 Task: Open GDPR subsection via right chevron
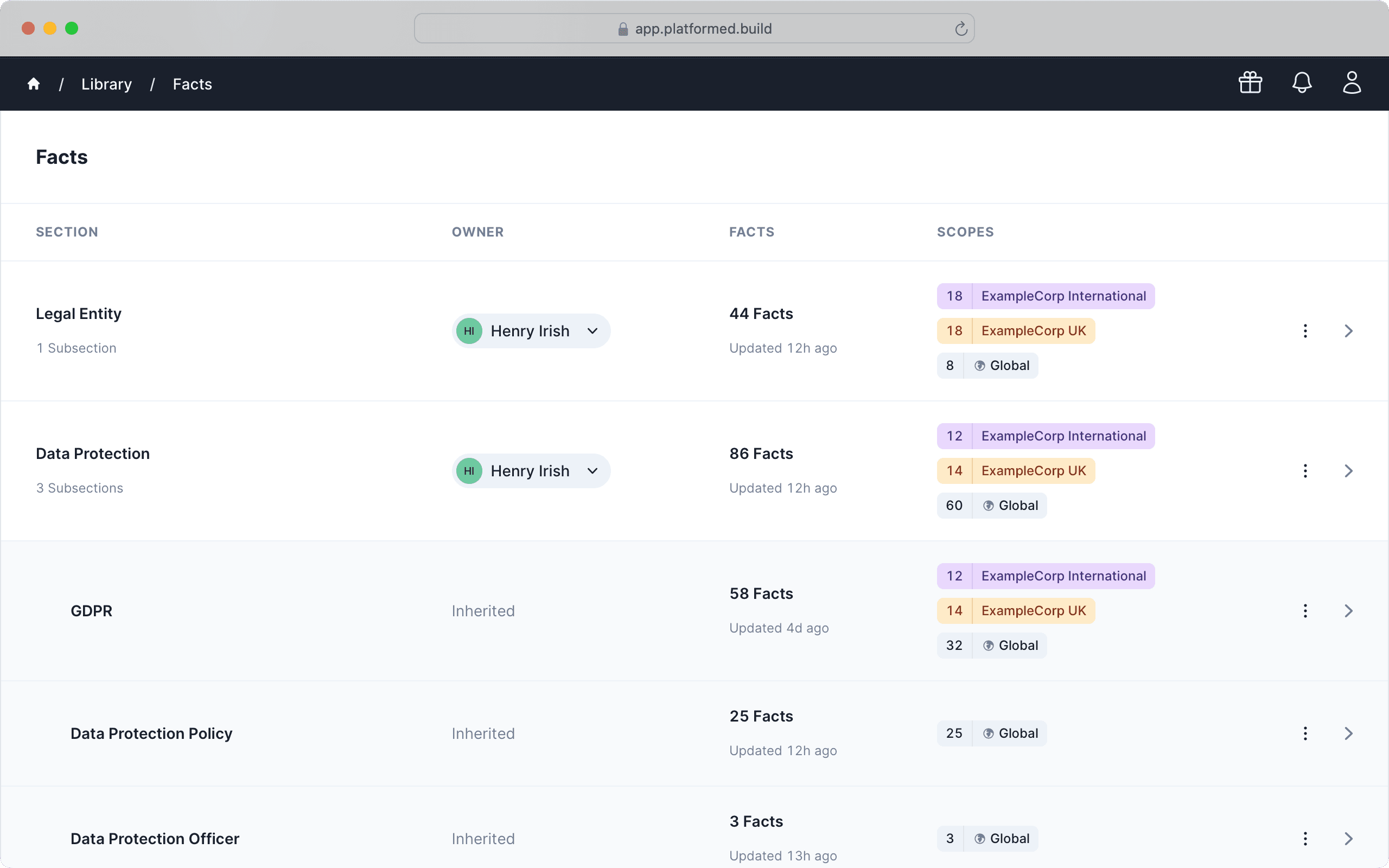[x=1349, y=611]
